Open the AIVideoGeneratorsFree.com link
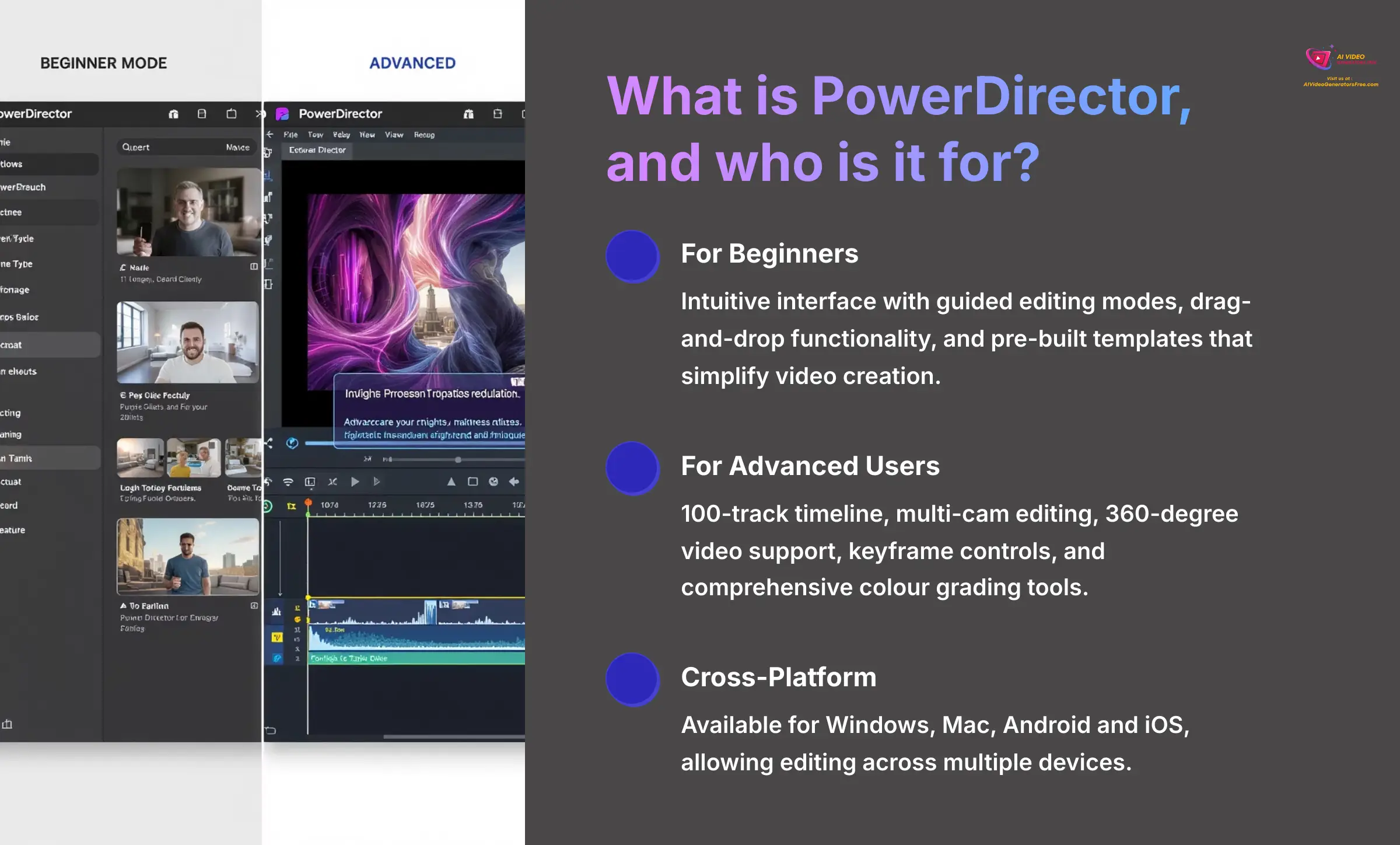Viewport: 1400px width, 845px height. click(1340, 85)
